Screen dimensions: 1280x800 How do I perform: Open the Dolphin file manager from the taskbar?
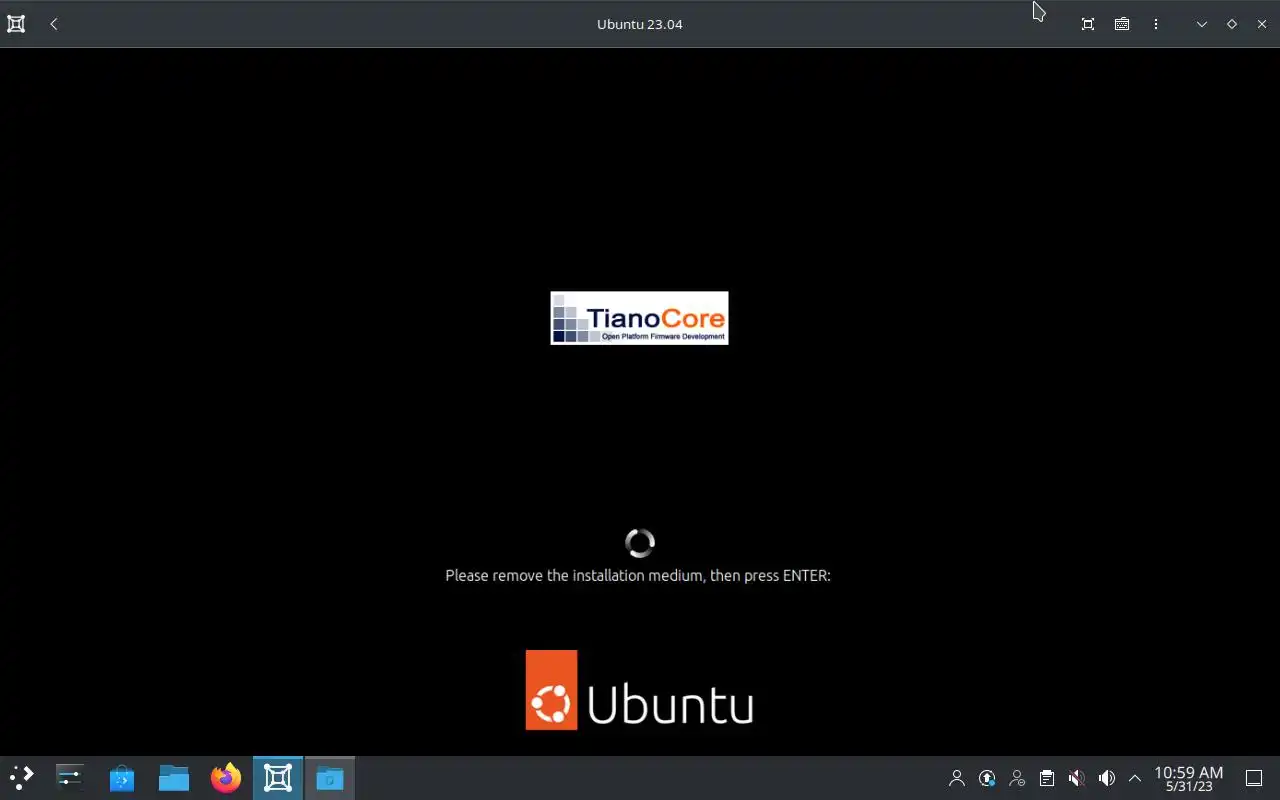pyautogui.click(x=174, y=778)
